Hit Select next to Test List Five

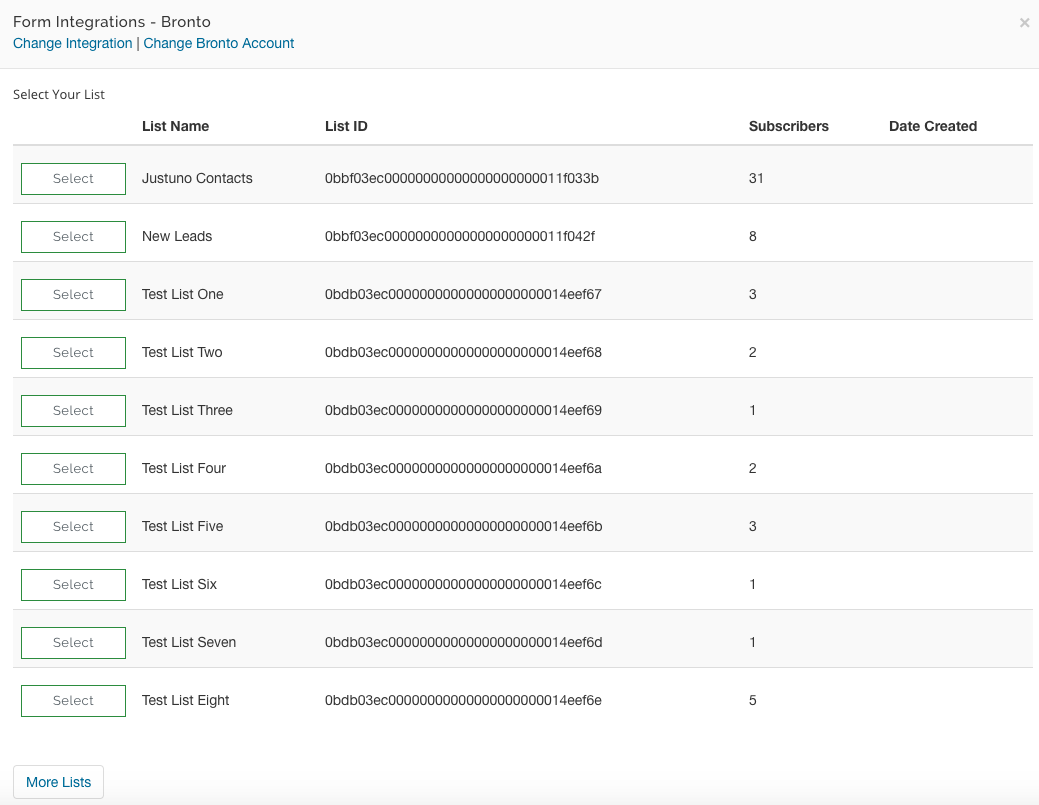point(73,526)
